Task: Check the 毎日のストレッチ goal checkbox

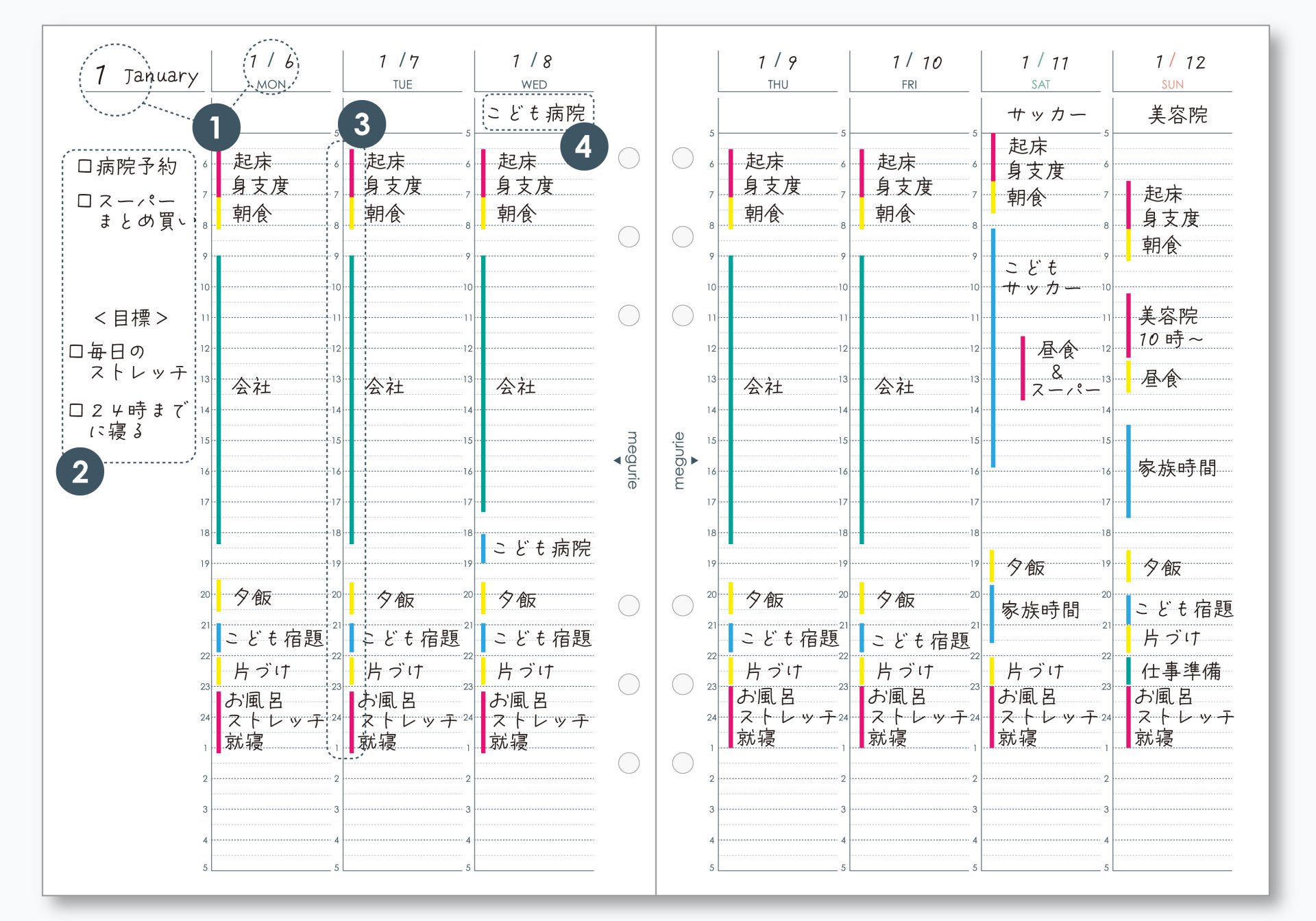Action: [76, 352]
